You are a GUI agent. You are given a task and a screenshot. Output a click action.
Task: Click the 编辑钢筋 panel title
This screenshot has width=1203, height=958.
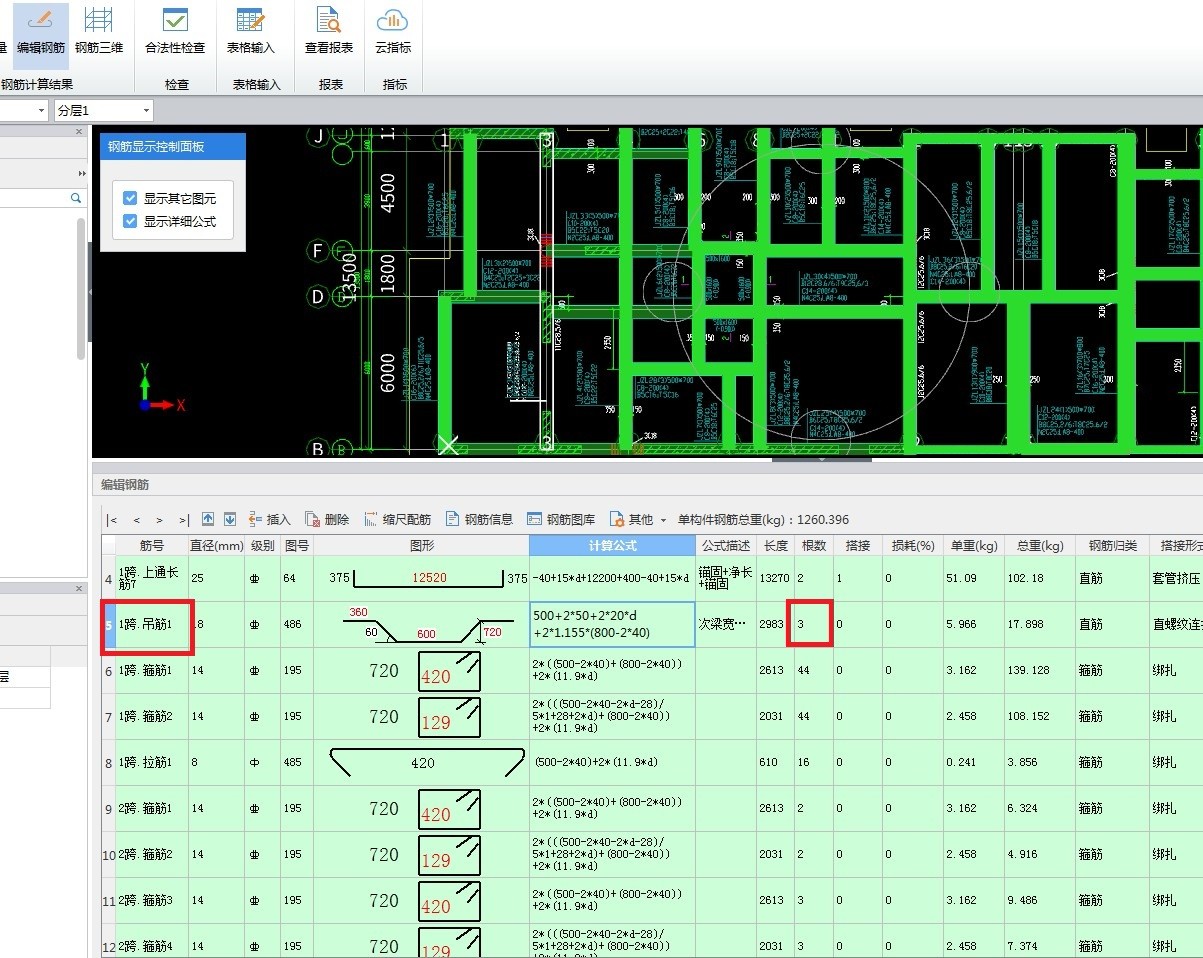125,484
